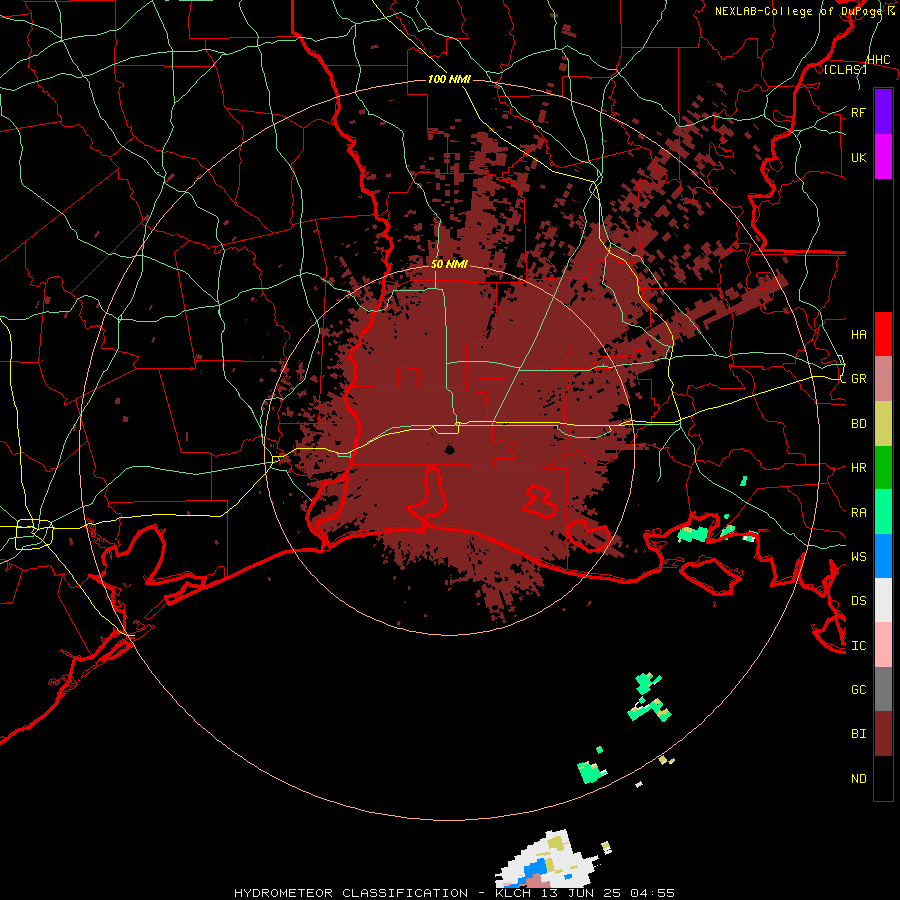Click the BI dark red legend swatch
This screenshot has width=900, height=900.
[x=883, y=734]
